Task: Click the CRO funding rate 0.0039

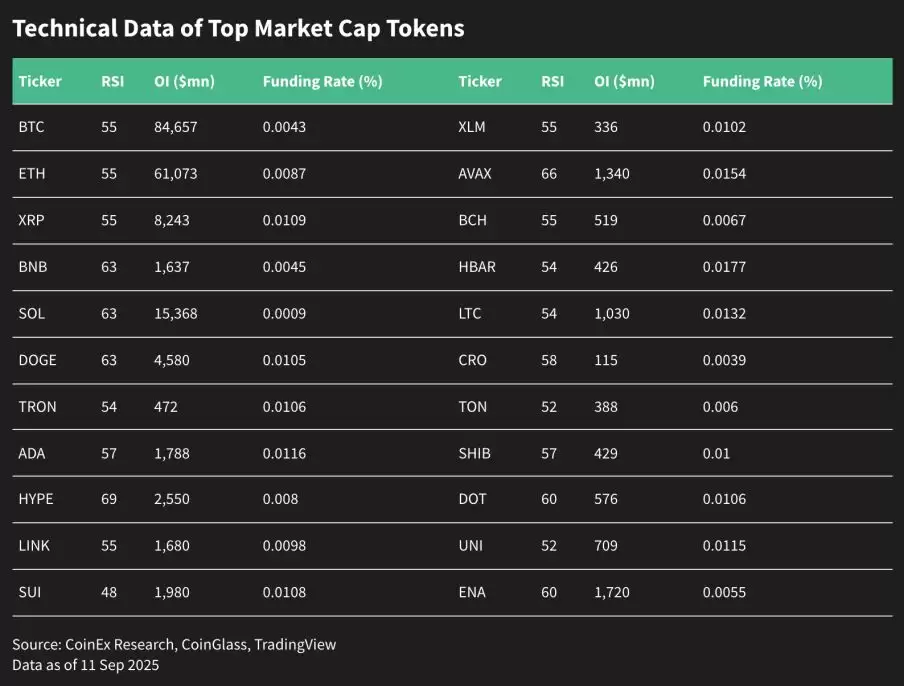Action: coord(724,360)
